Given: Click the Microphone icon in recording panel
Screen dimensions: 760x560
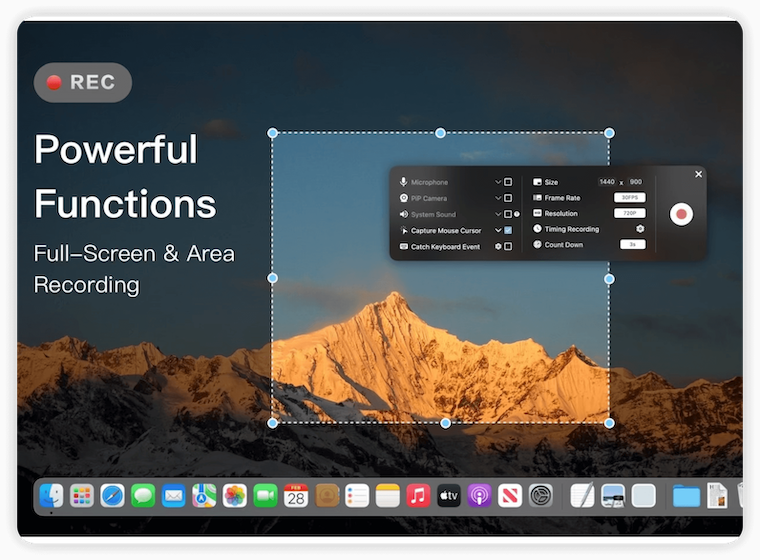Looking at the screenshot, I should [404, 182].
